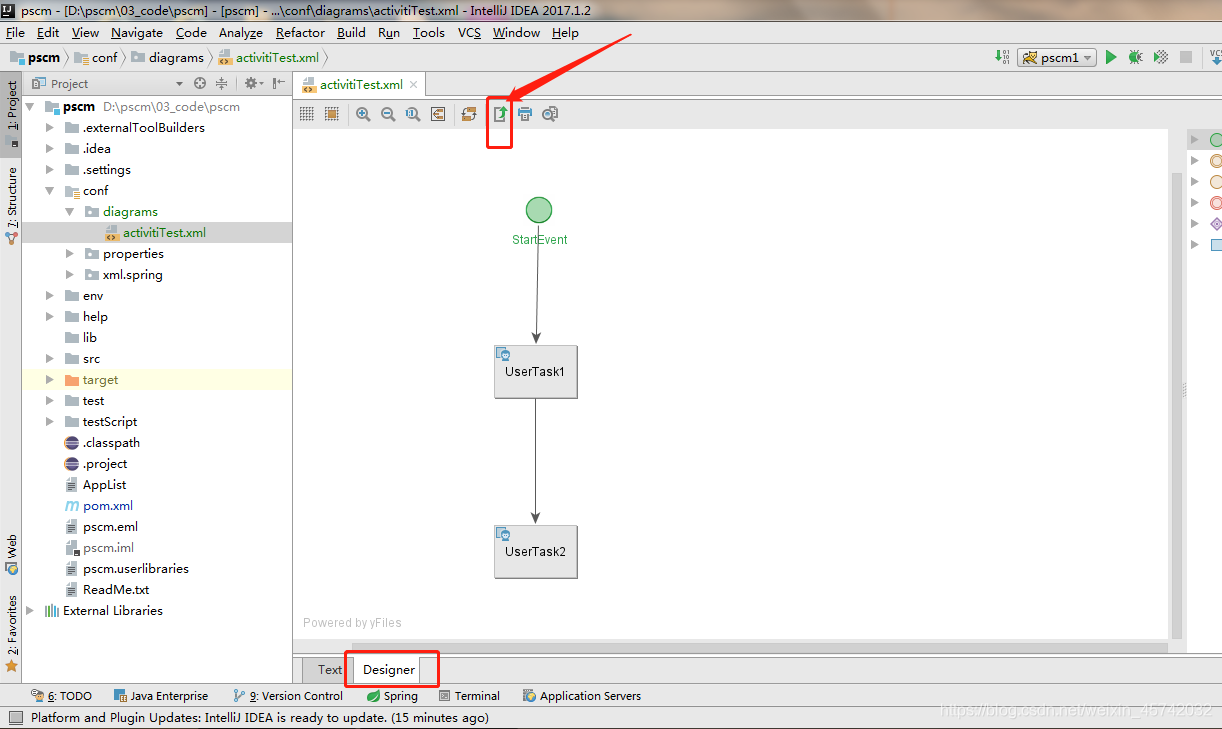Toggle snap to grid in diagram toolbar

tap(332, 114)
